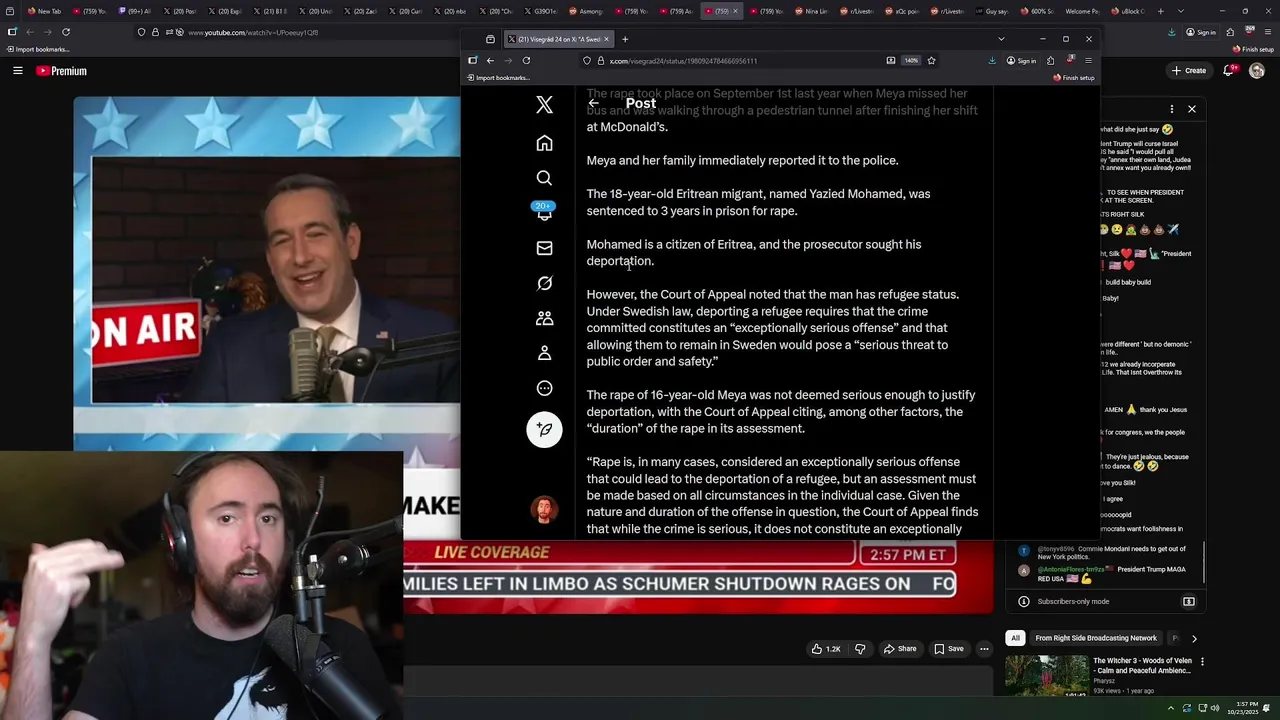The height and width of the screenshot is (720, 1280).
Task: Share the YouTube video
Action: point(899,648)
